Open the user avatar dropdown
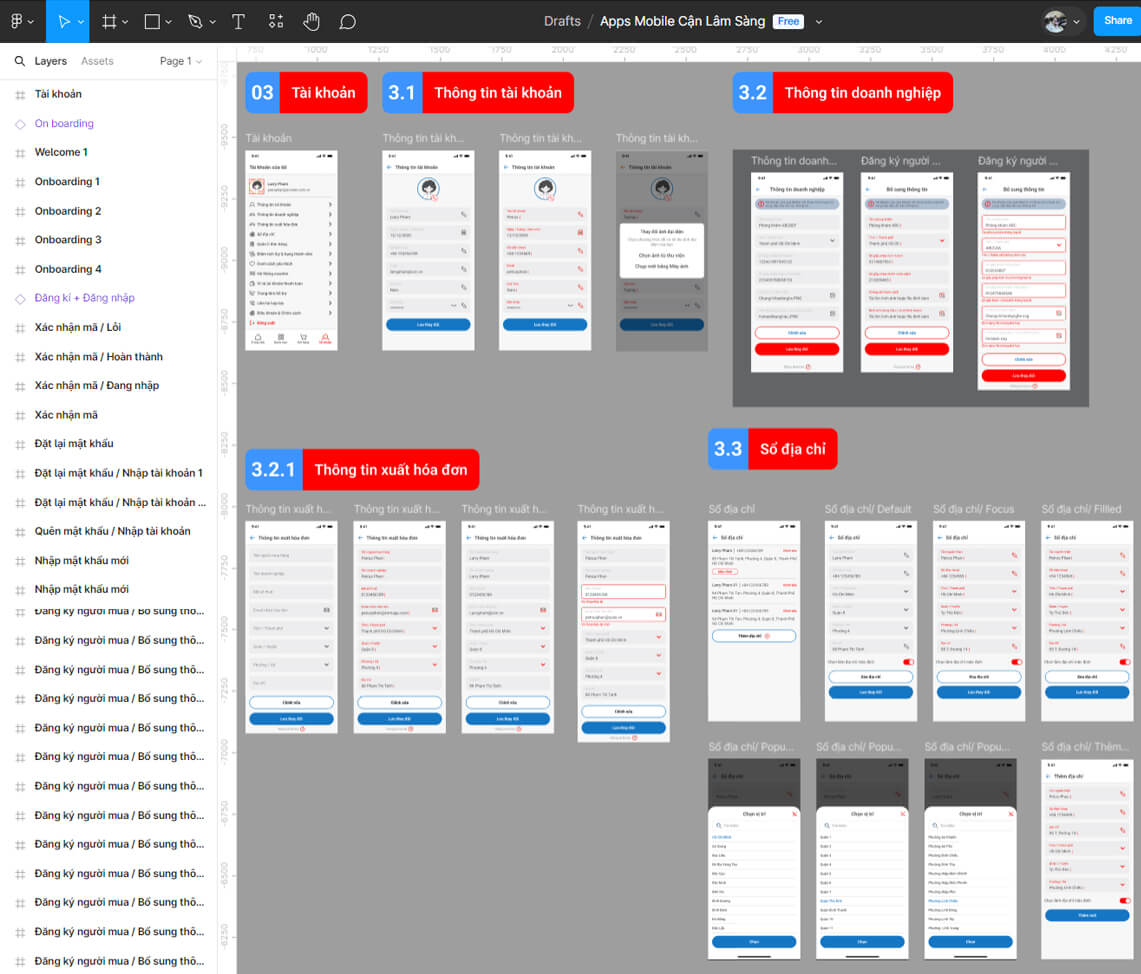Image resolution: width=1141 pixels, height=974 pixels. click(x=1063, y=21)
